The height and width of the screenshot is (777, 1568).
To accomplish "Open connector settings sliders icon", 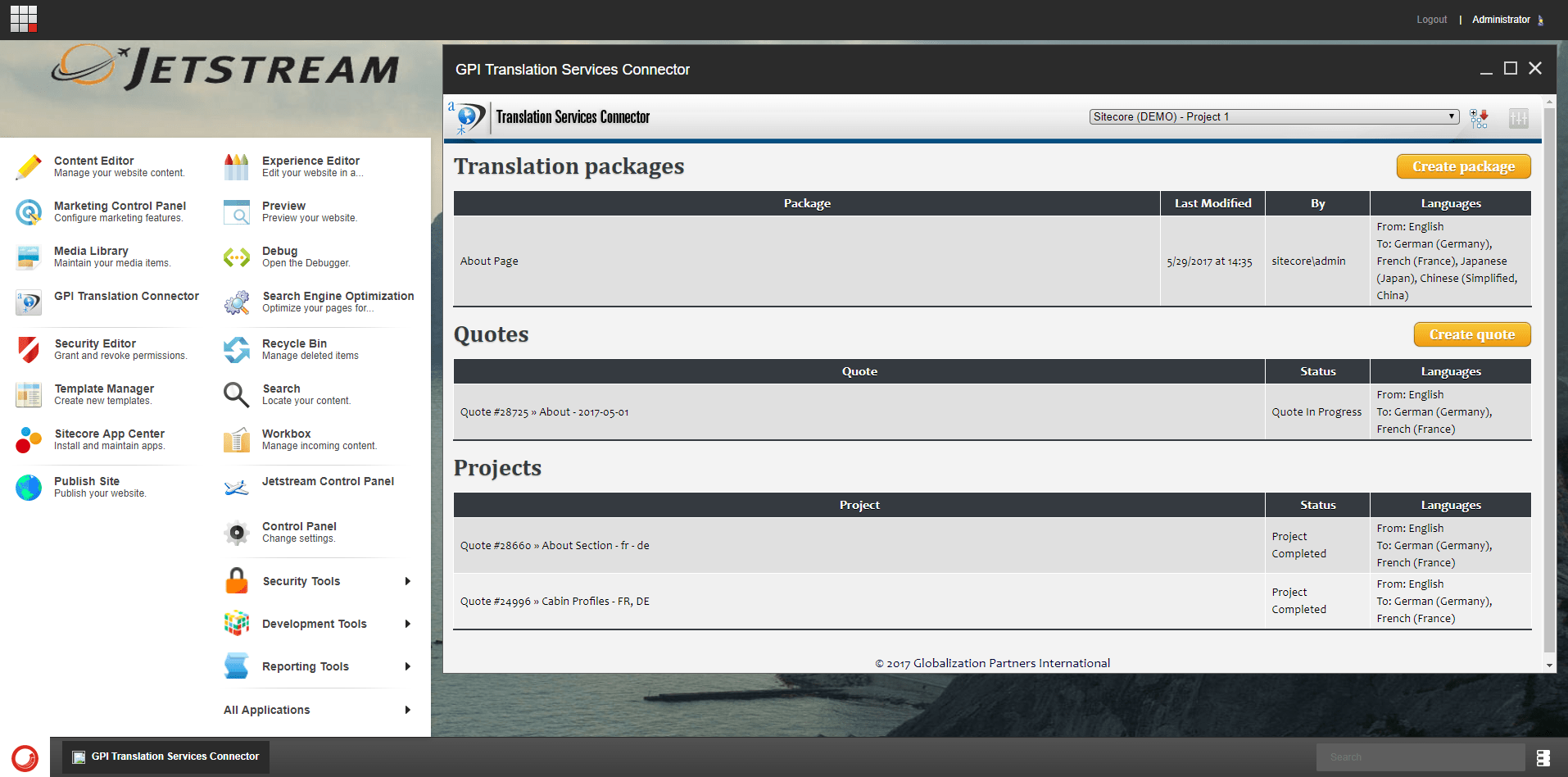I will click(1519, 118).
